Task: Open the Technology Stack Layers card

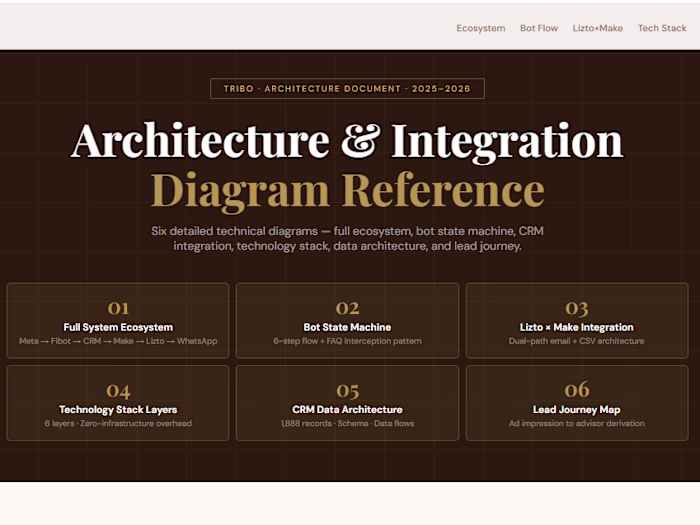Action: [x=118, y=403]
